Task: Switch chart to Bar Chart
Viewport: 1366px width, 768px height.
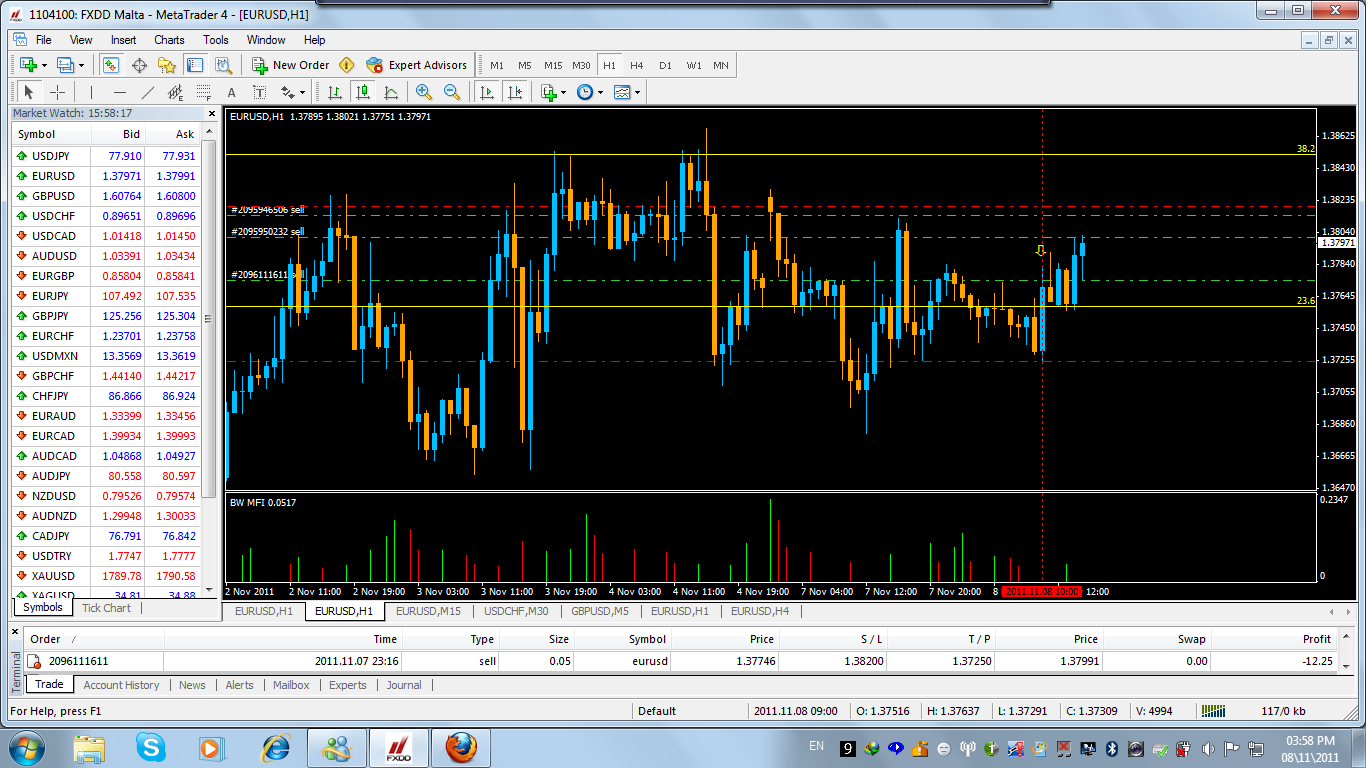Action: (335, 92)
